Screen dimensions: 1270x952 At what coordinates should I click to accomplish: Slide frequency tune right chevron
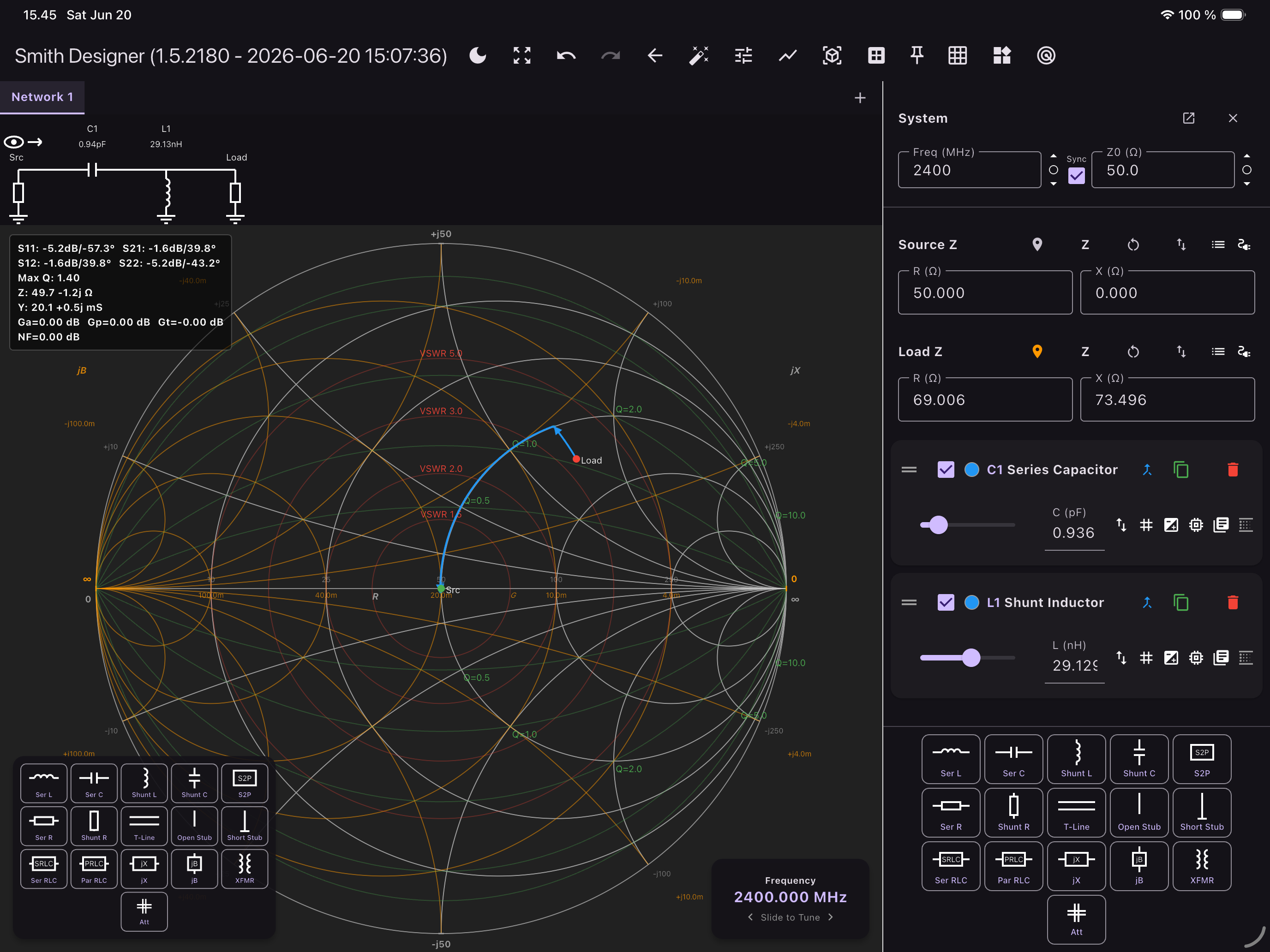pyautogui.click(x=831, y=917)
